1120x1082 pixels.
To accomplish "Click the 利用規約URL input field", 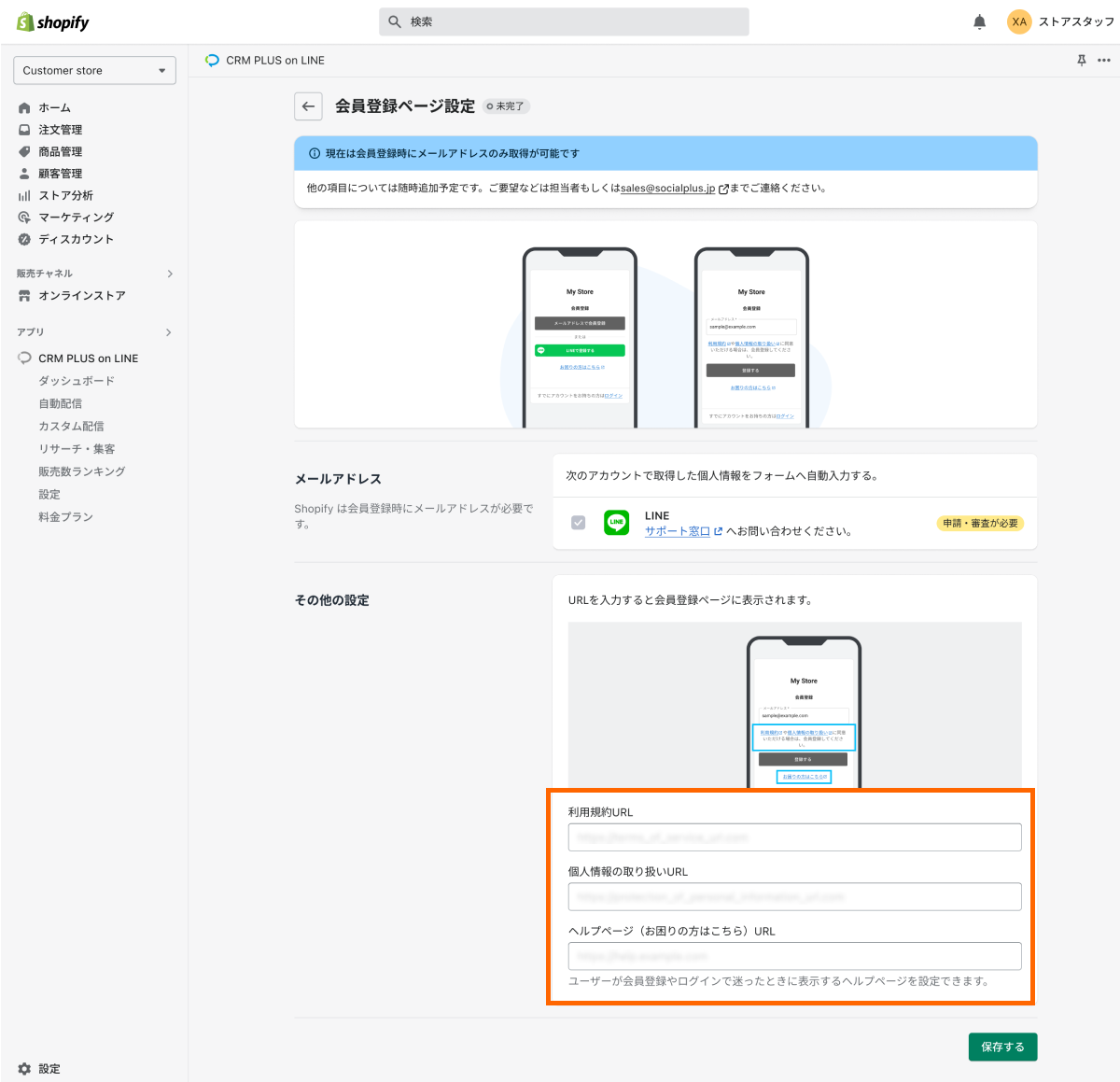I will [794, 837].
